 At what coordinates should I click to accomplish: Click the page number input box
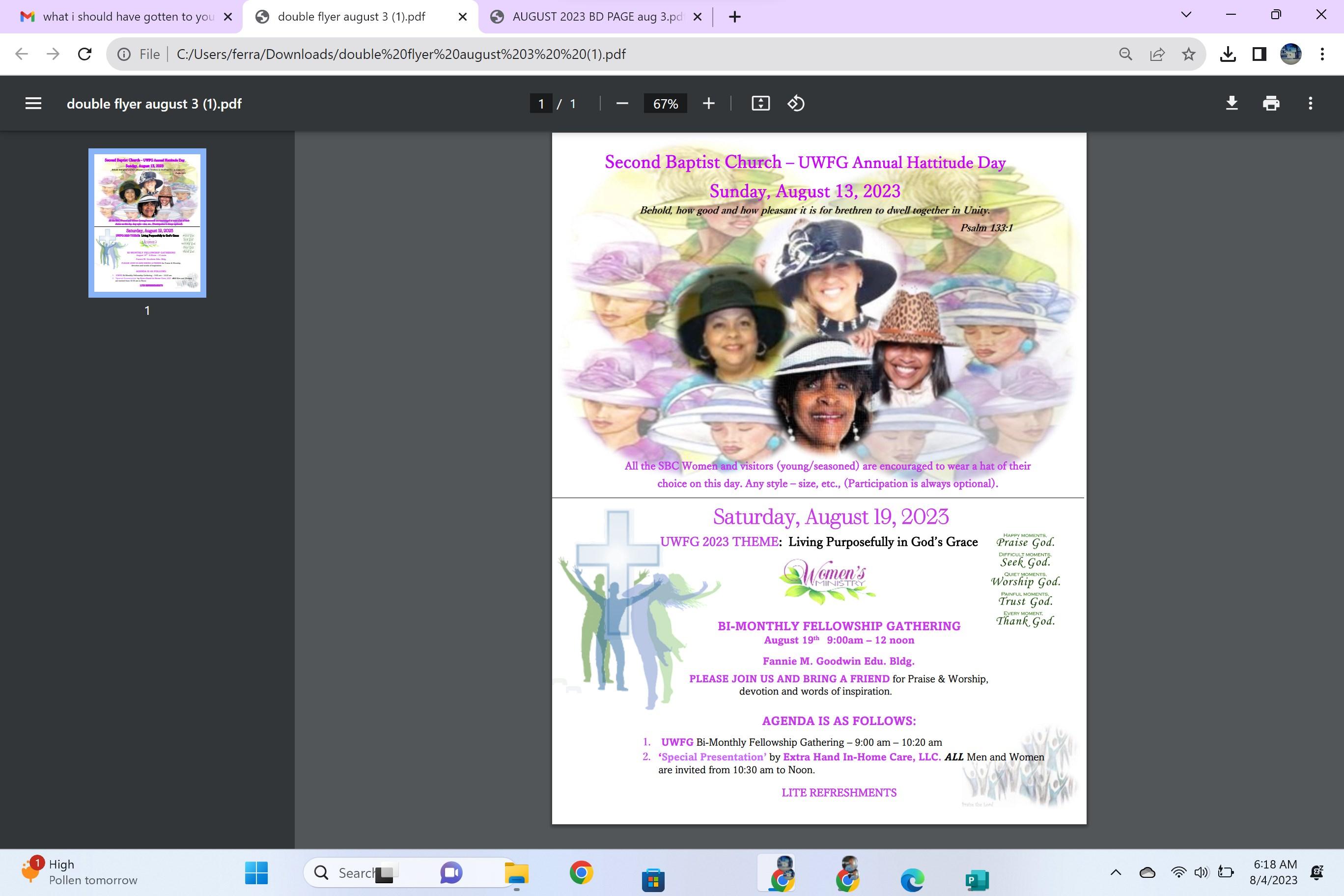point(540,104)
